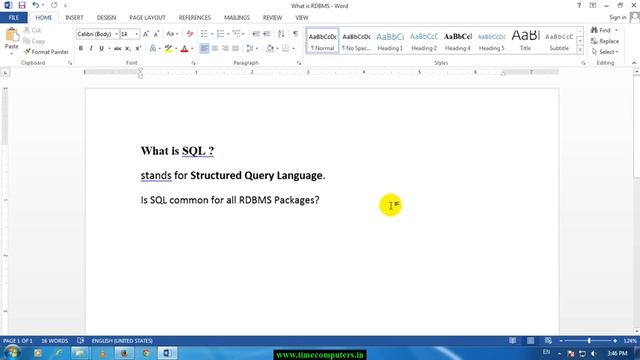Click Grow Font icon

click(146, 34)
